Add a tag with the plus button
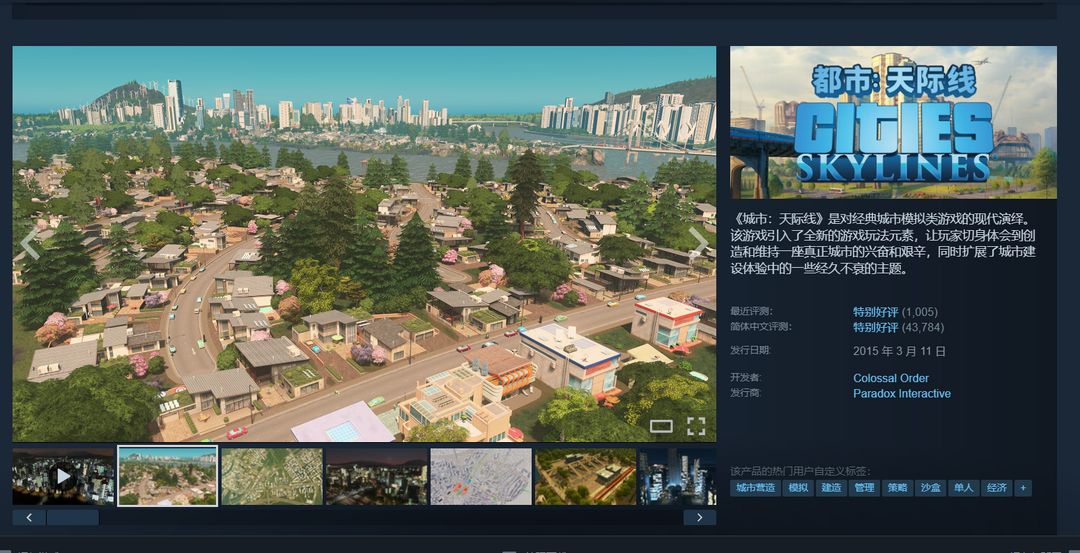Image resolution: width=1080 pixels, height=553 pixels. pos(1023,488)
